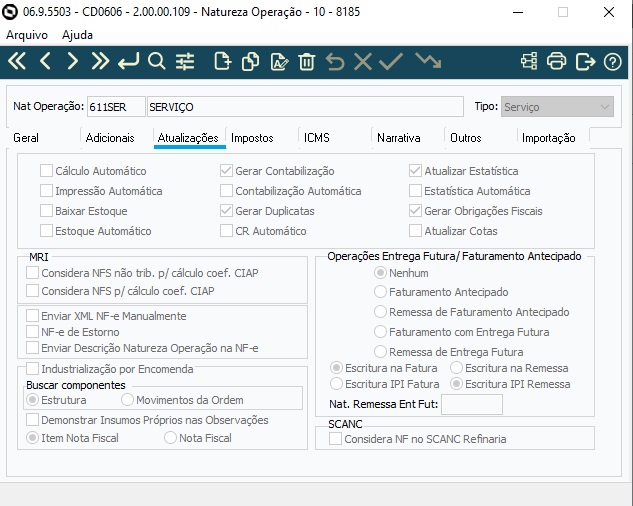633x506 pixels.
Task: Click the Nat Operação code field
Action: tap(116, 107)
